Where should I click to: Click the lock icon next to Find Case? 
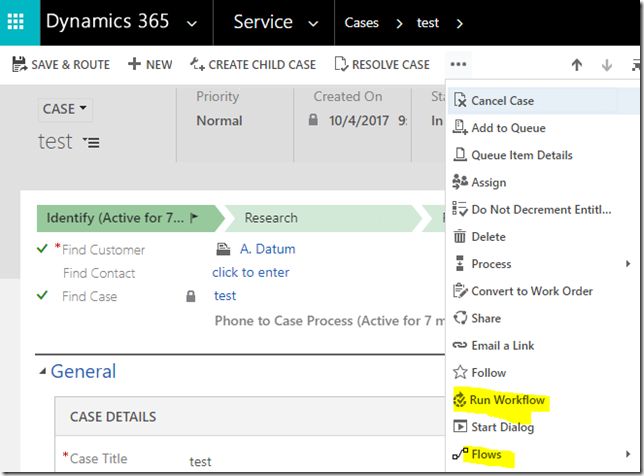[x=191, y=296]
